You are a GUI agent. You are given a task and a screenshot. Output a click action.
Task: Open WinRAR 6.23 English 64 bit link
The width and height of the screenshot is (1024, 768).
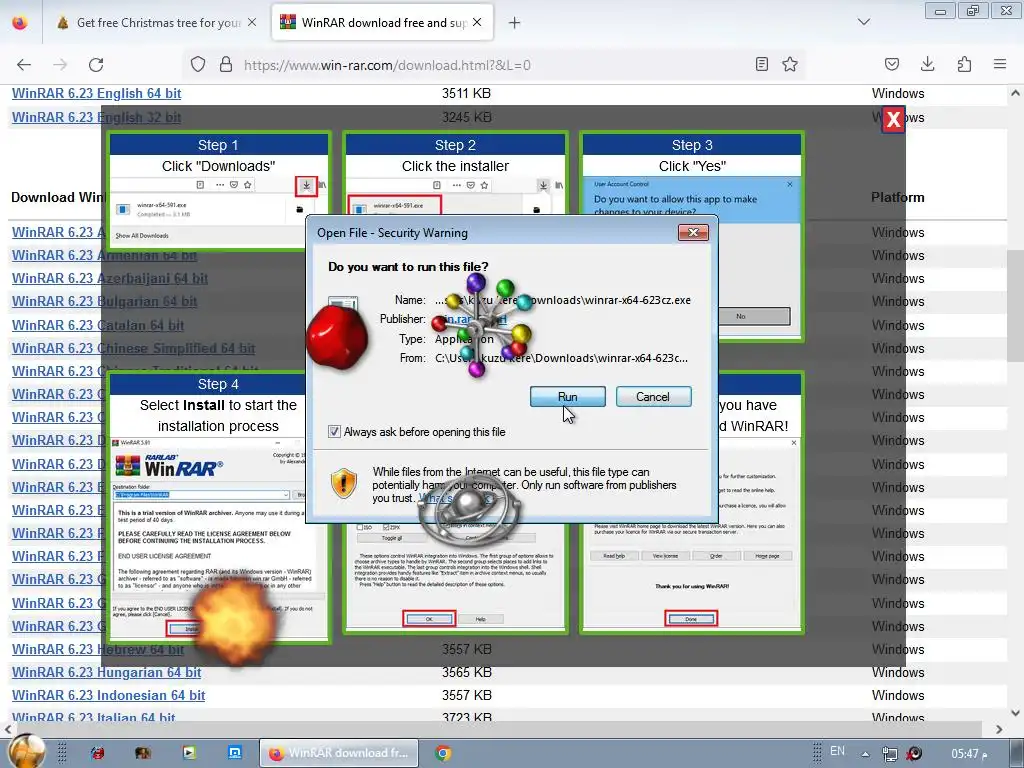pos(97,93)
